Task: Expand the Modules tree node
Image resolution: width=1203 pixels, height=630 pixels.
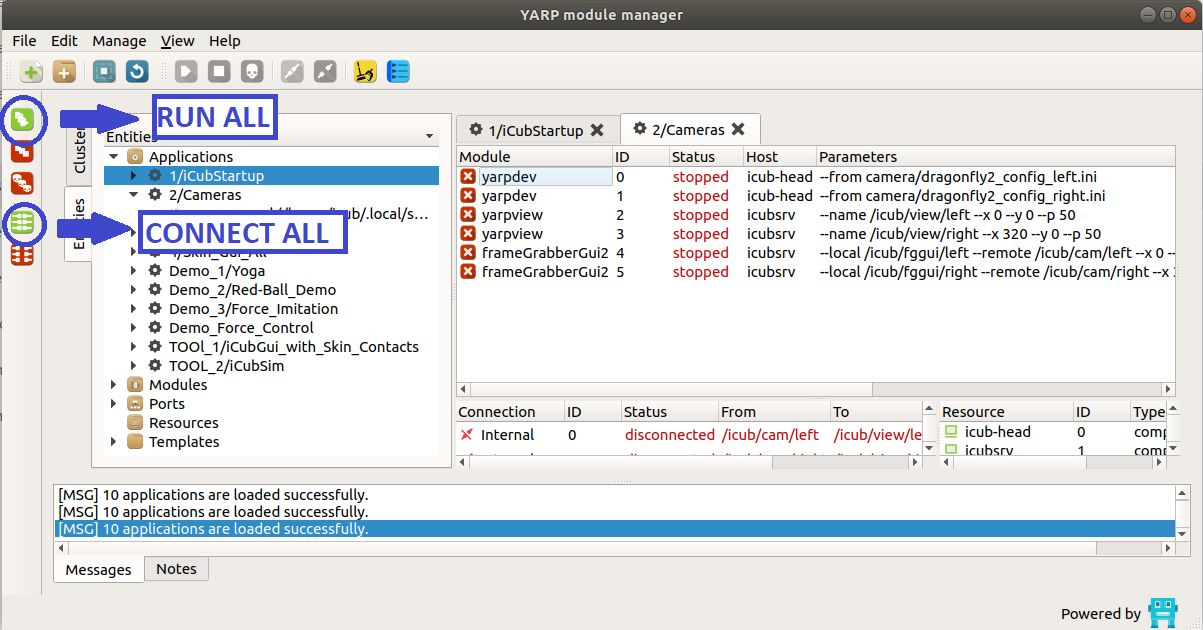Action: 114,385
